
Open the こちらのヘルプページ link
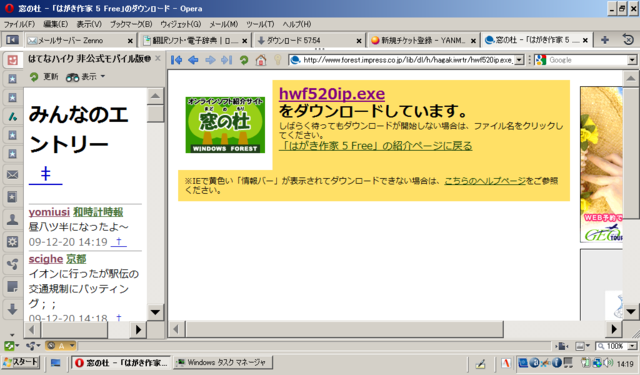click(x=485, y=181)
